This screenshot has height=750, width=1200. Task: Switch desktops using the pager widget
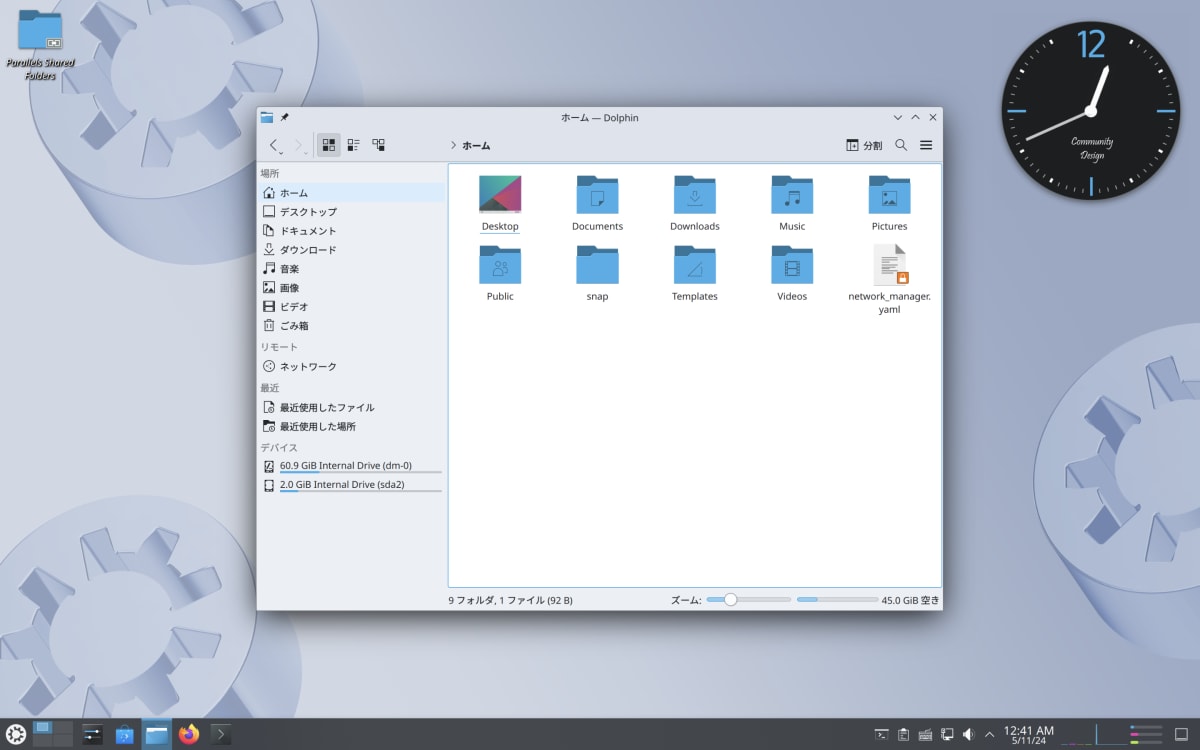53,735
